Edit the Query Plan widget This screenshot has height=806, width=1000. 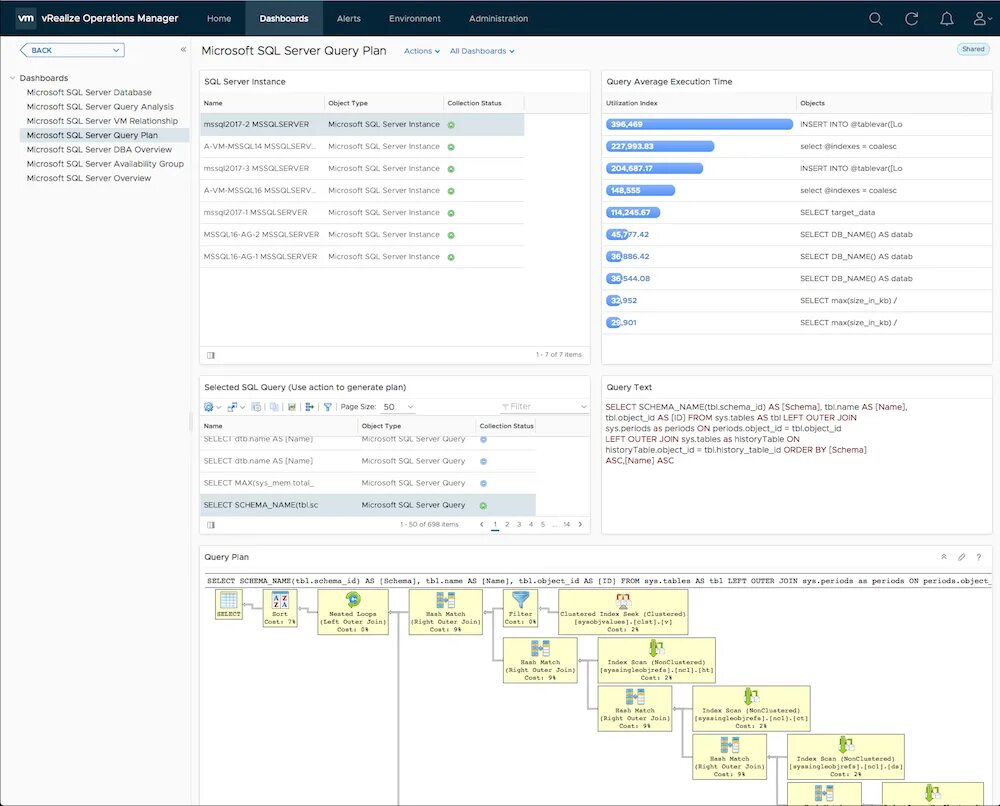pos(962,557)
